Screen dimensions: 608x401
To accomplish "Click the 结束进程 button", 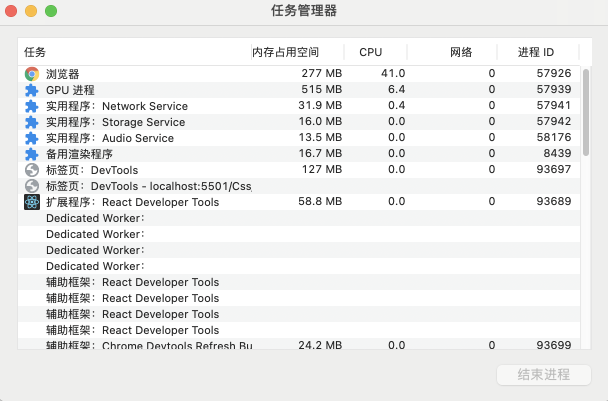I will click(544, 375).
